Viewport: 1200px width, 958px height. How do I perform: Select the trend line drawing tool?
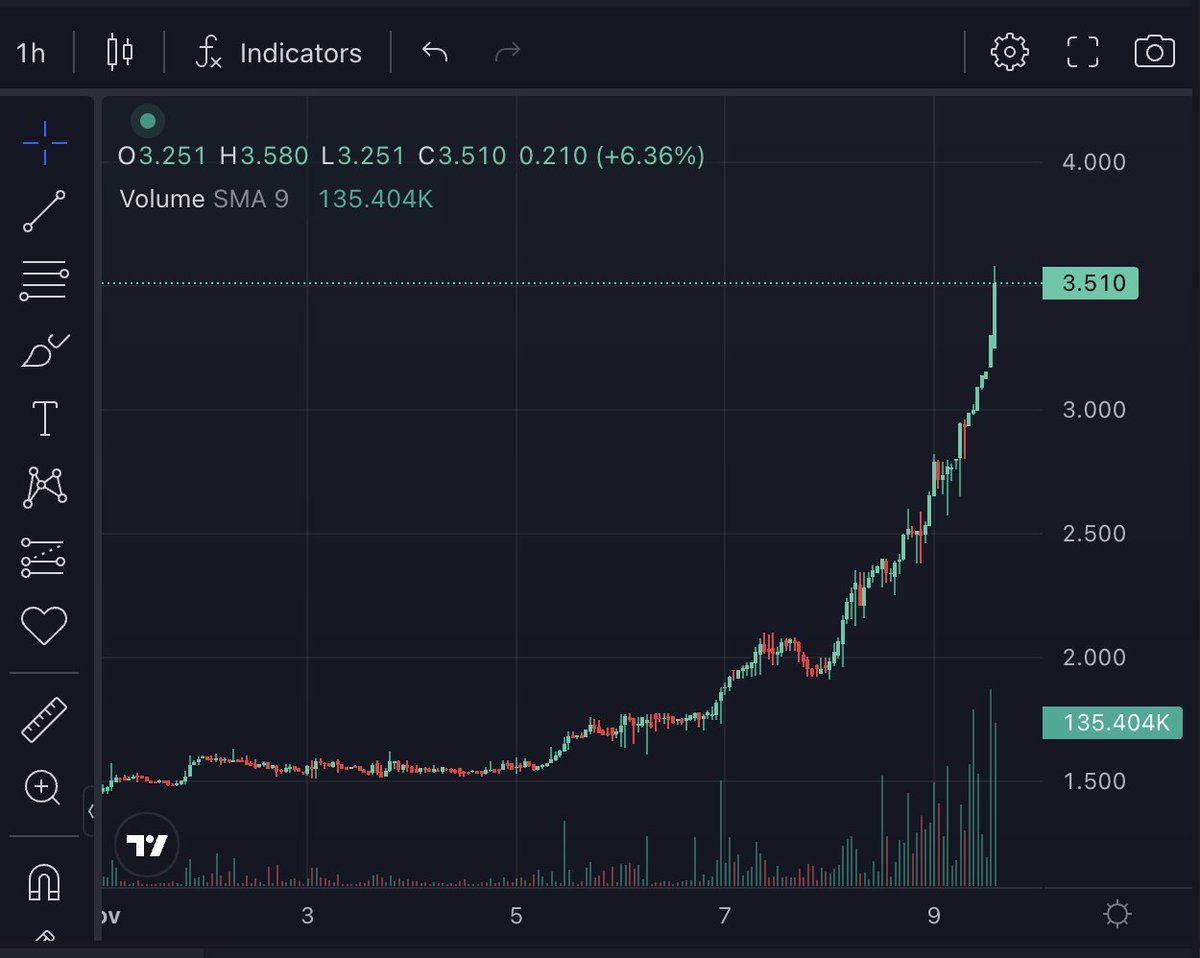pos(45,211)
